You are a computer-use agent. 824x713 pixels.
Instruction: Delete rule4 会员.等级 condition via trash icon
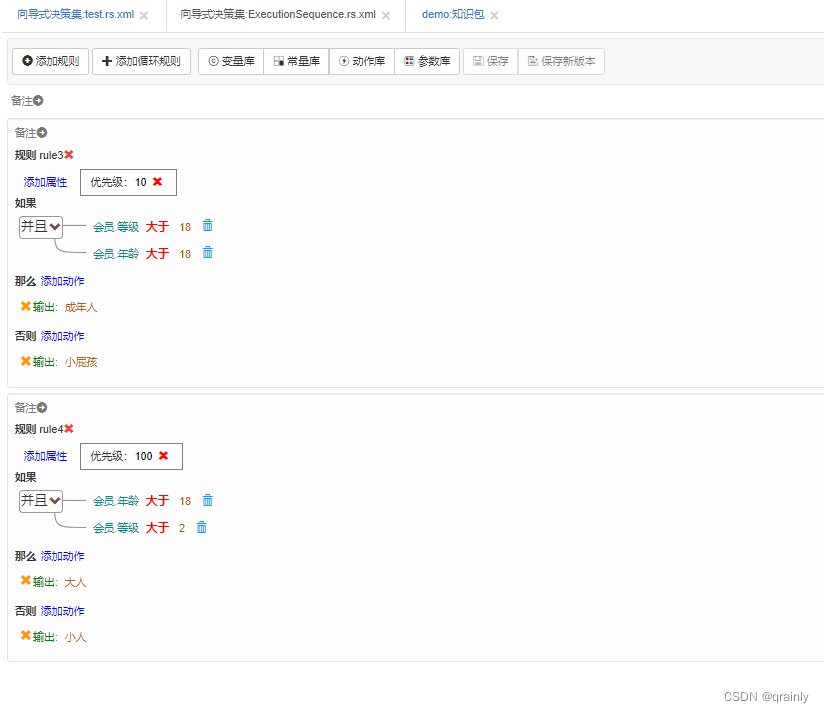pyautogui.click(x=202, y=527)
